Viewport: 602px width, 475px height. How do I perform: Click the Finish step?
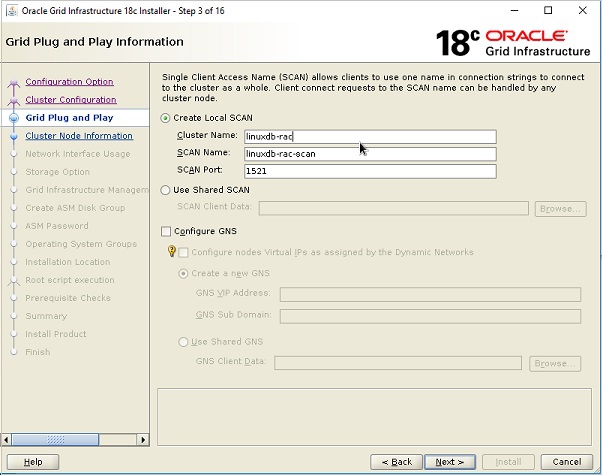38,352
